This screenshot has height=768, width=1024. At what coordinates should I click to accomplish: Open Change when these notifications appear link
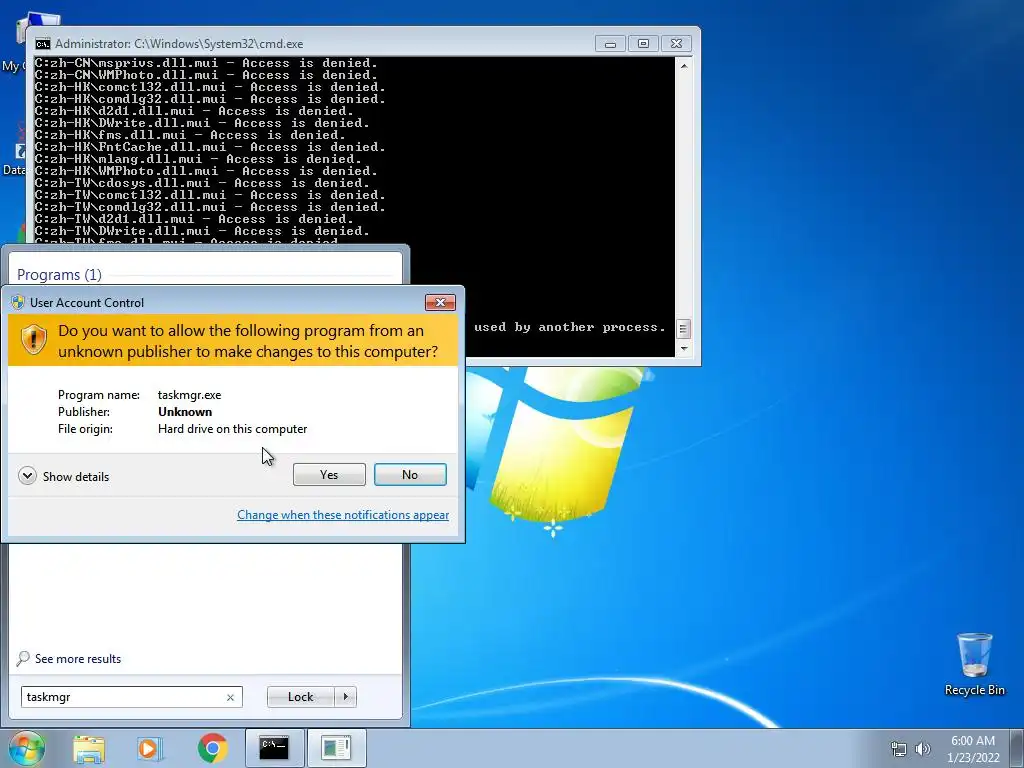(x=343, y=515)
